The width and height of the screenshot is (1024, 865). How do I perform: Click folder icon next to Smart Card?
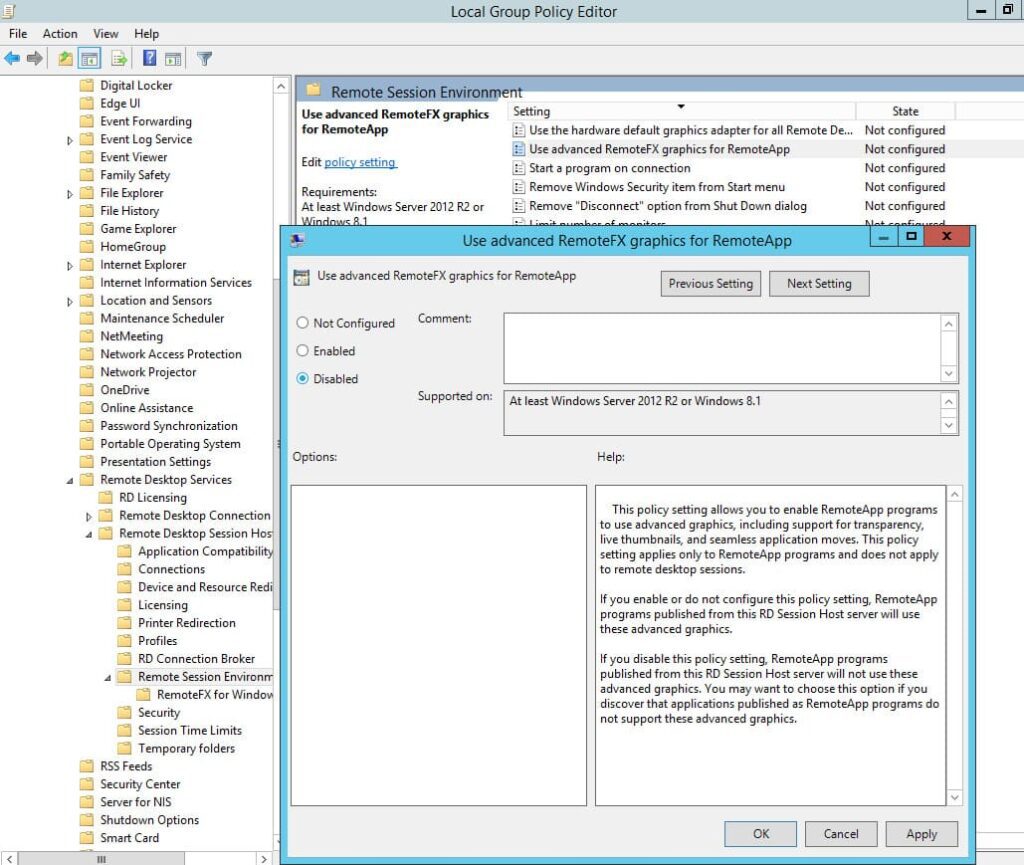[86, 838]
